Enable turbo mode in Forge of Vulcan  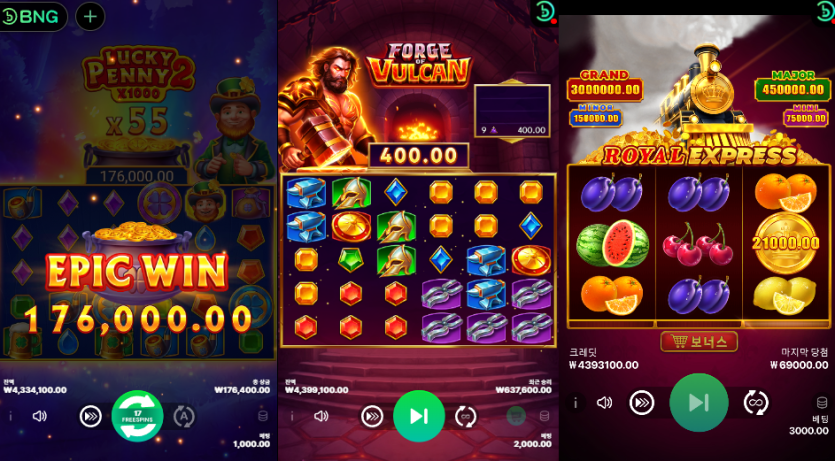pyautogui.click(x=372, y=416)
